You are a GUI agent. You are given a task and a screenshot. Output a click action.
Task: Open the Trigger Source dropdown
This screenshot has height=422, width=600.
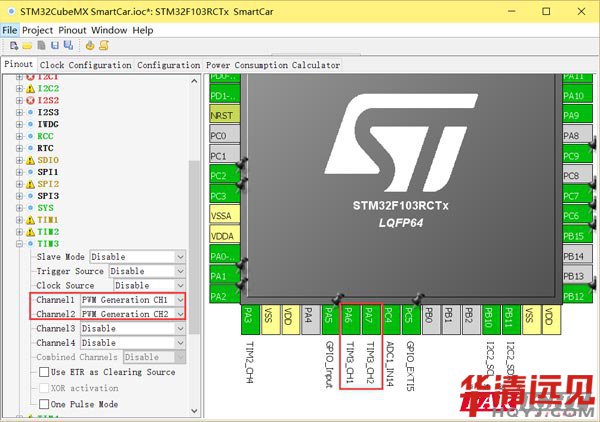click(147, 271)
